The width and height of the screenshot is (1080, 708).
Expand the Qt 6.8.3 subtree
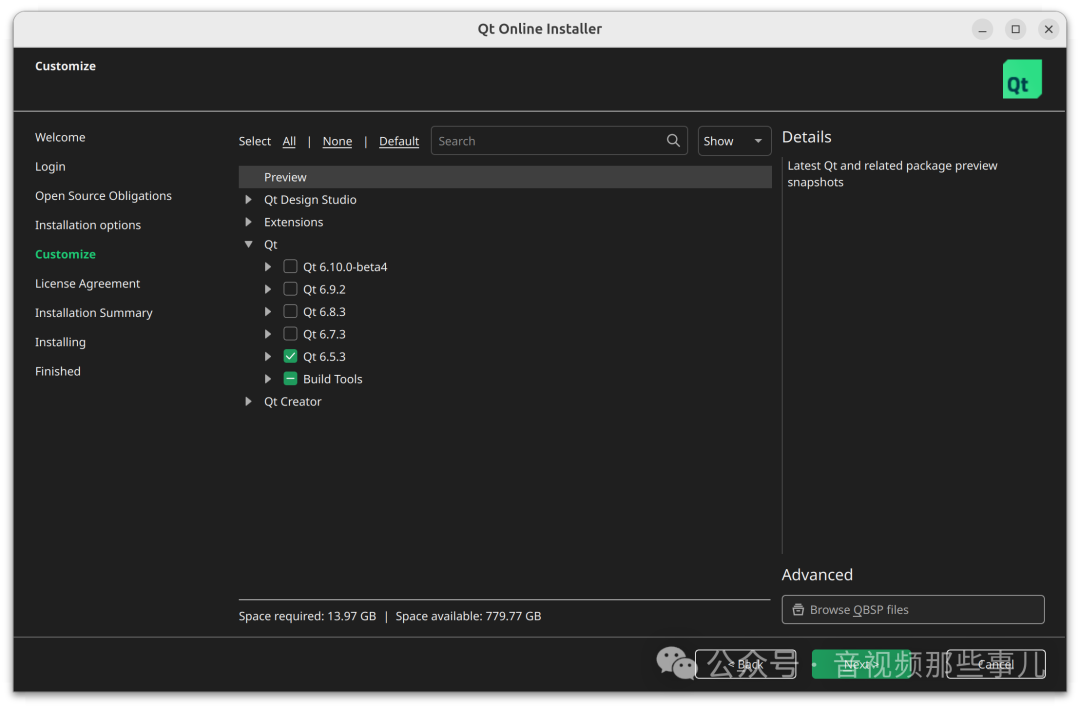pyautogui.click(x=268, y=311)
